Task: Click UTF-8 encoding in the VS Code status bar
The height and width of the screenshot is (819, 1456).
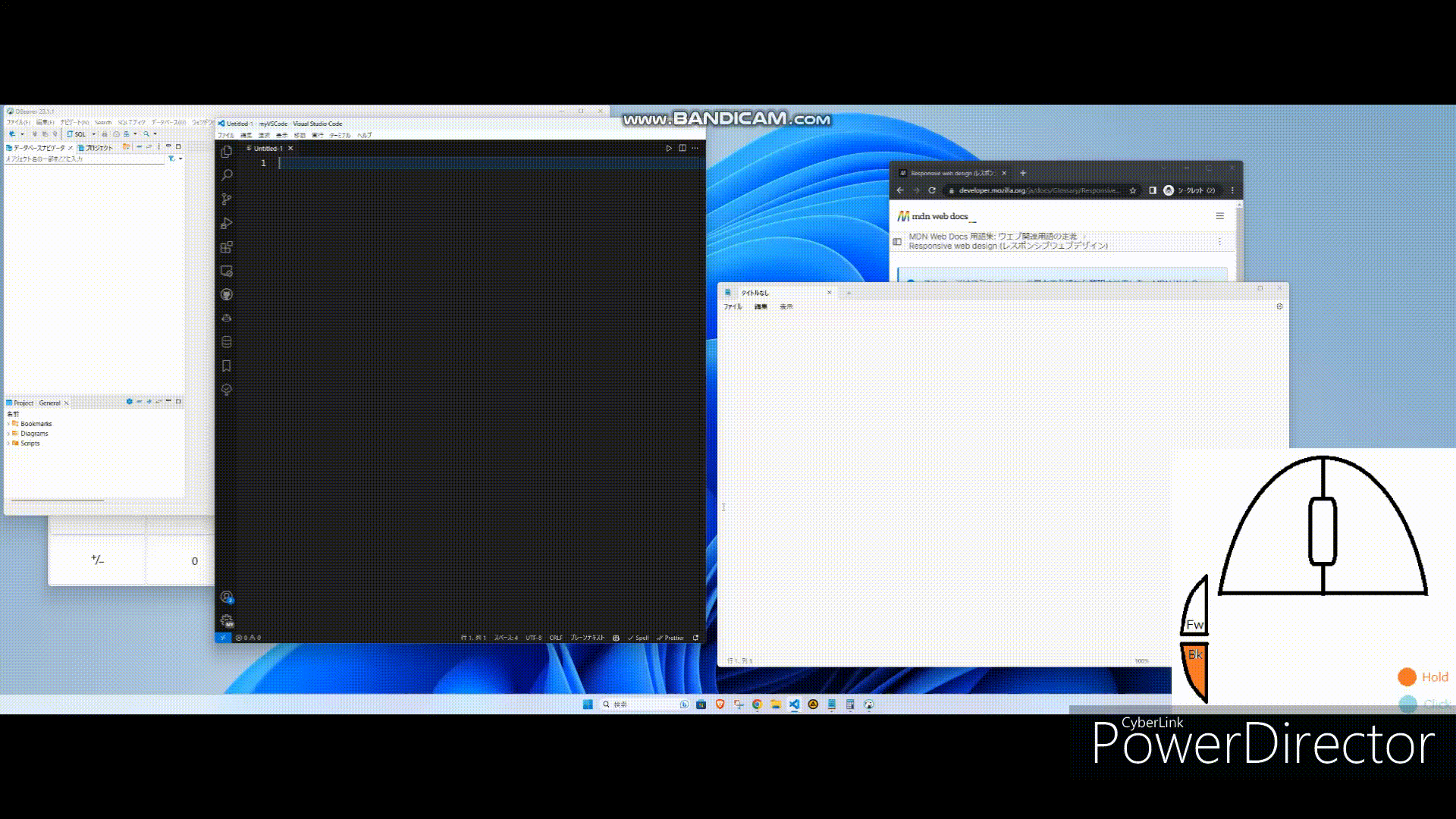Action: point(534,638)
